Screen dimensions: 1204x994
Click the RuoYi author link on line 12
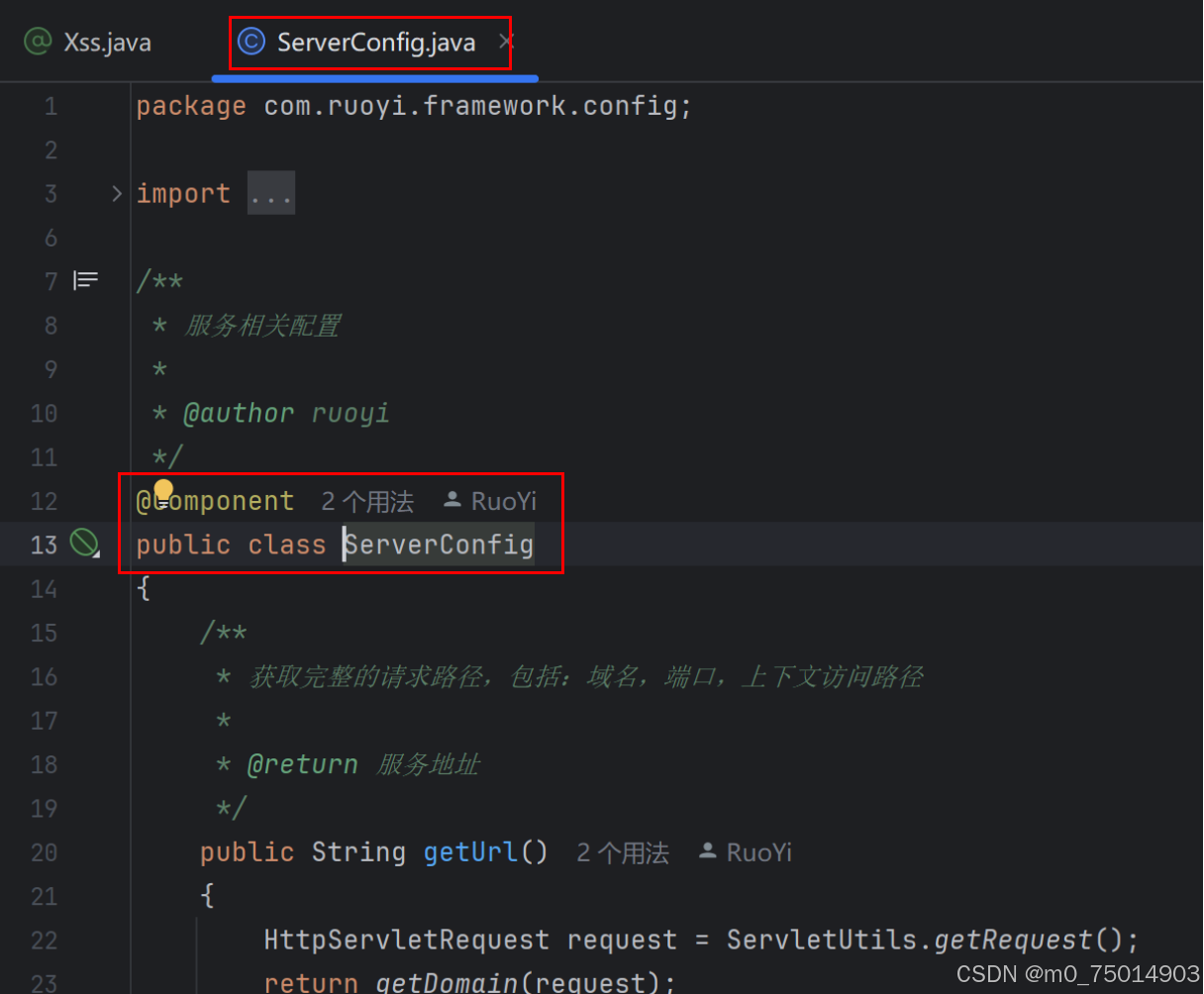point(504,500)
